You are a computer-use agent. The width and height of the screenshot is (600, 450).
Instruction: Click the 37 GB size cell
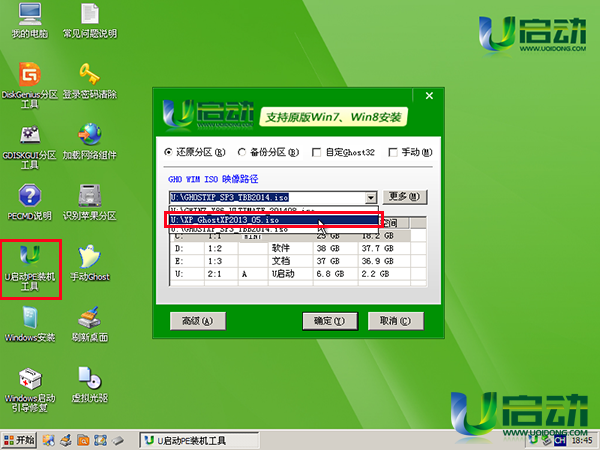(328, 261)
